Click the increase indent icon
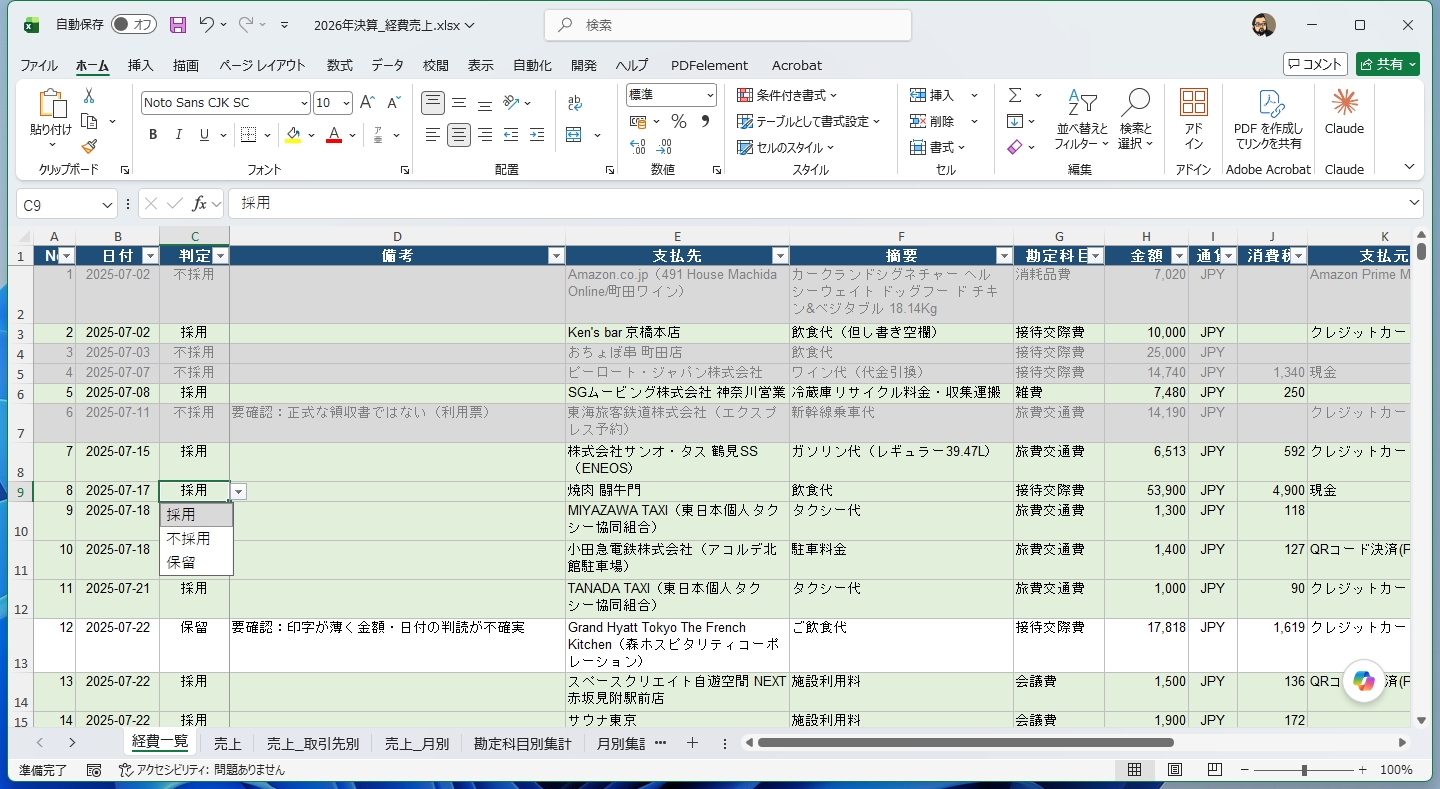 (x=537, y=135)
